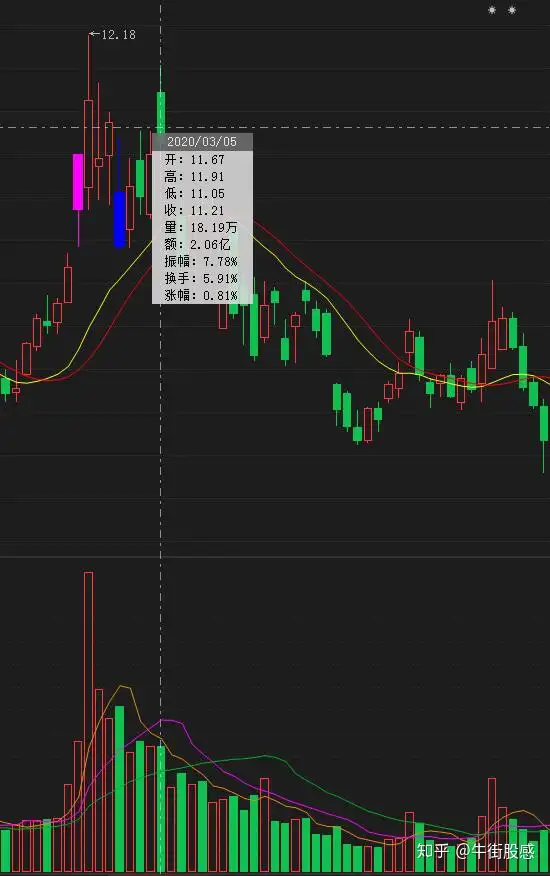Screen dimensions: 550x876
Task: Select the turnover amount 额: 2.06亿 row
Action: tap(197, 244)
